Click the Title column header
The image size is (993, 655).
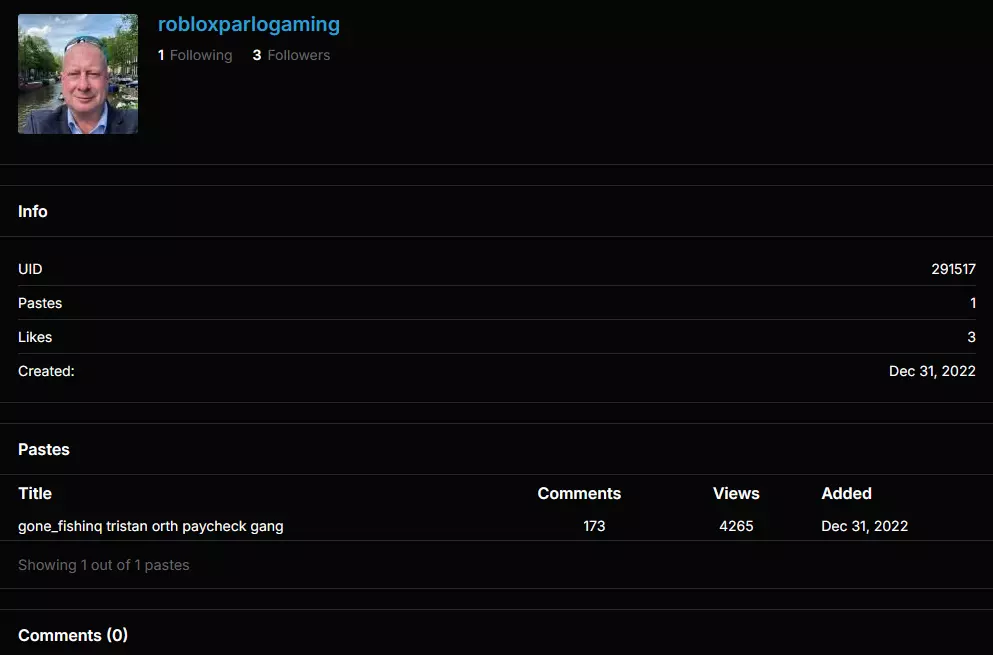pos(35,493)
